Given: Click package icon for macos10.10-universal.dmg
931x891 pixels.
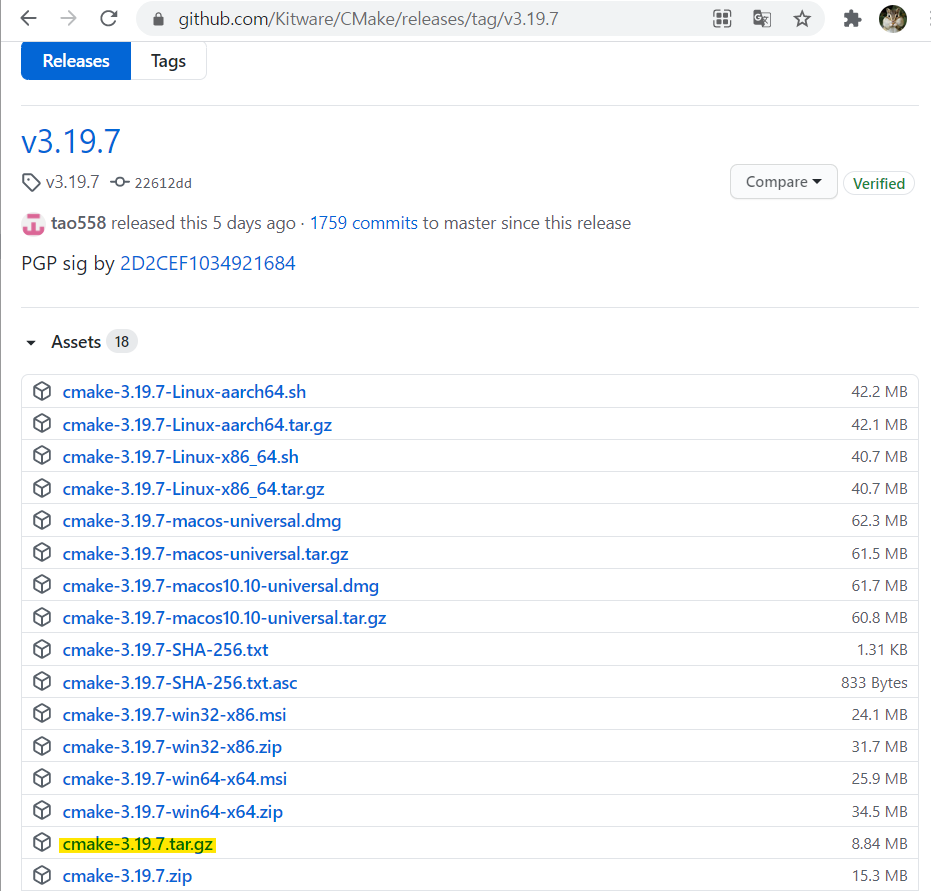Looking at the screenshot, I should point(42,584).
